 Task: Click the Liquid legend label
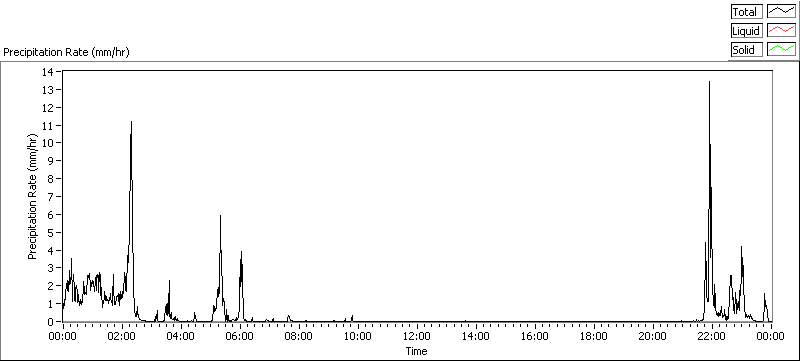(746, 31)
